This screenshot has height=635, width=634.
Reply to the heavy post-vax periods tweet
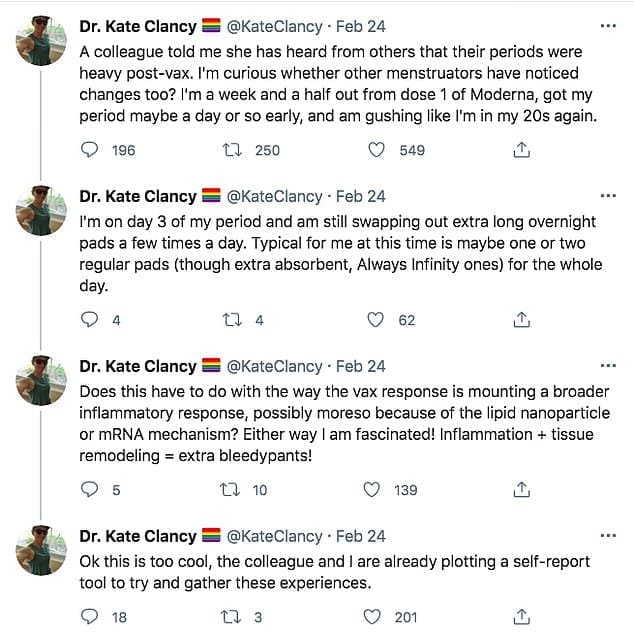(x=90, y=150)
